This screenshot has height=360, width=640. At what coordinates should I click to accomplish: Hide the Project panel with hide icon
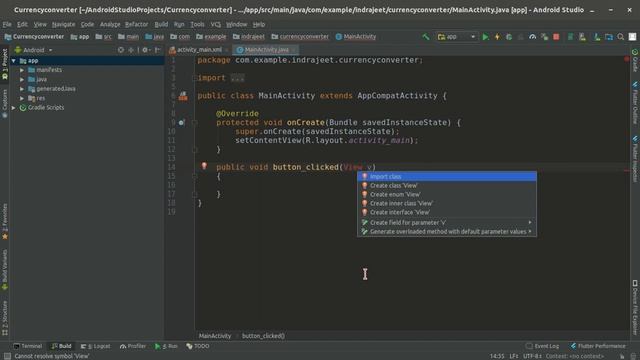pyautogui.click(x=158, y=50)
